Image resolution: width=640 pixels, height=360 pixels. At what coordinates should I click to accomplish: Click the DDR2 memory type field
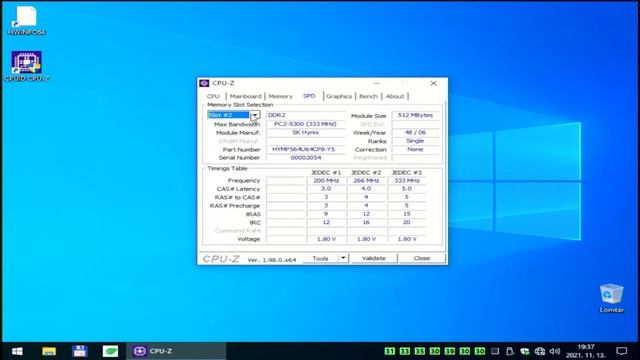point(306,115)
